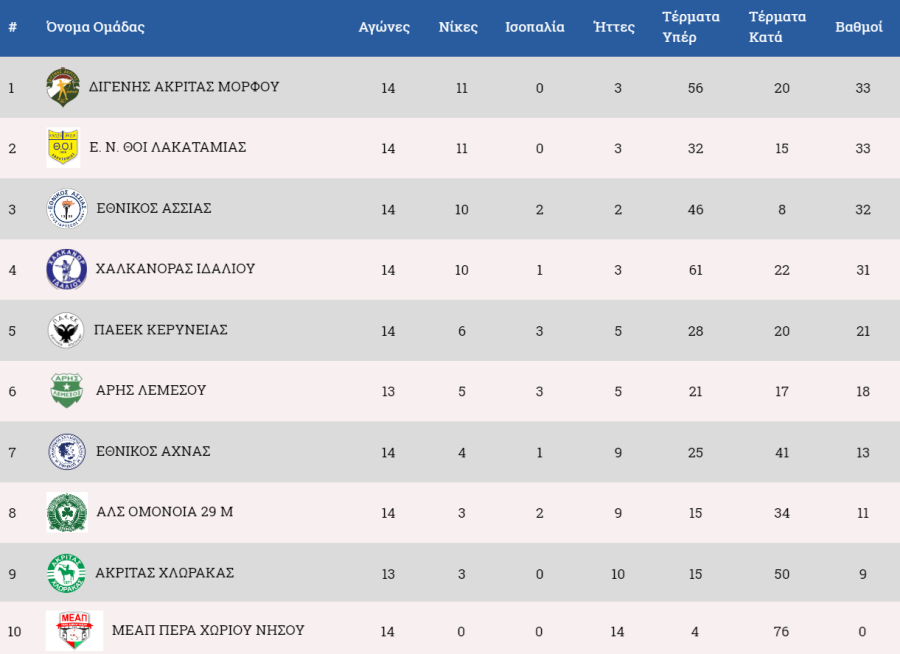
Task: Click wins value 6 for ΠΑΕΕΚ ΚΕΡΥΝΕΙΑΣ
Action: (461, 331)
